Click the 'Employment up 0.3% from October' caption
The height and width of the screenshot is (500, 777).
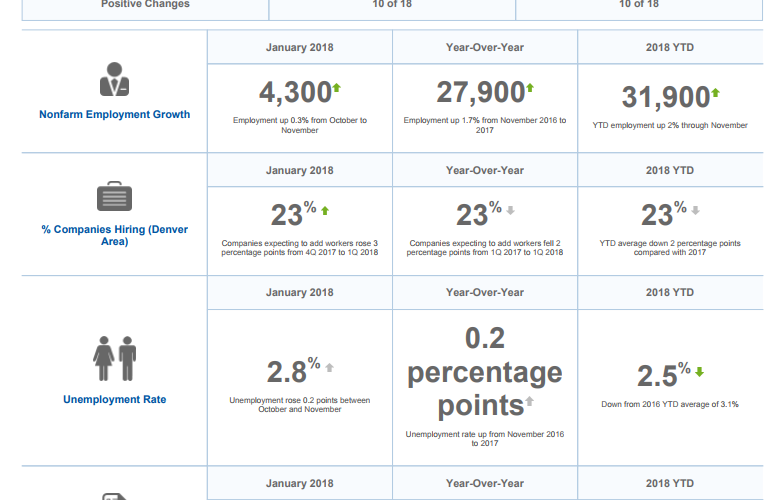click(300, 124)
